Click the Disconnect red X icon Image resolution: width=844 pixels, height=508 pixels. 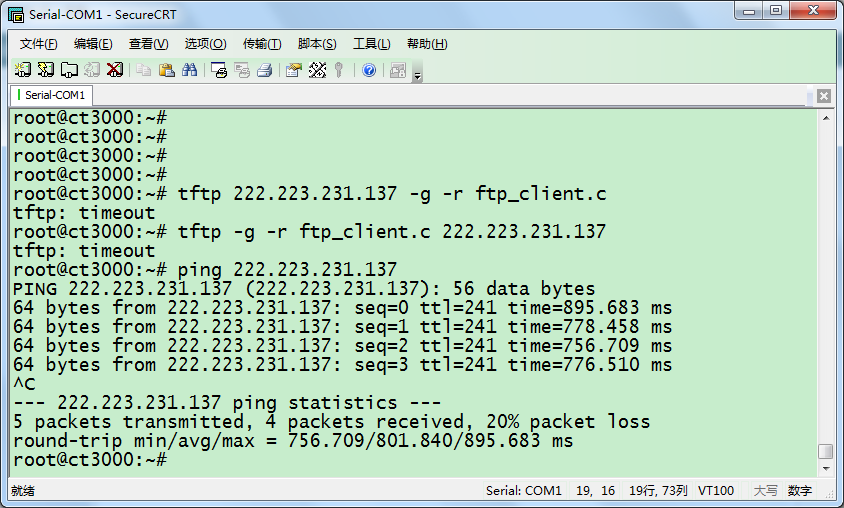coord(115,70)
